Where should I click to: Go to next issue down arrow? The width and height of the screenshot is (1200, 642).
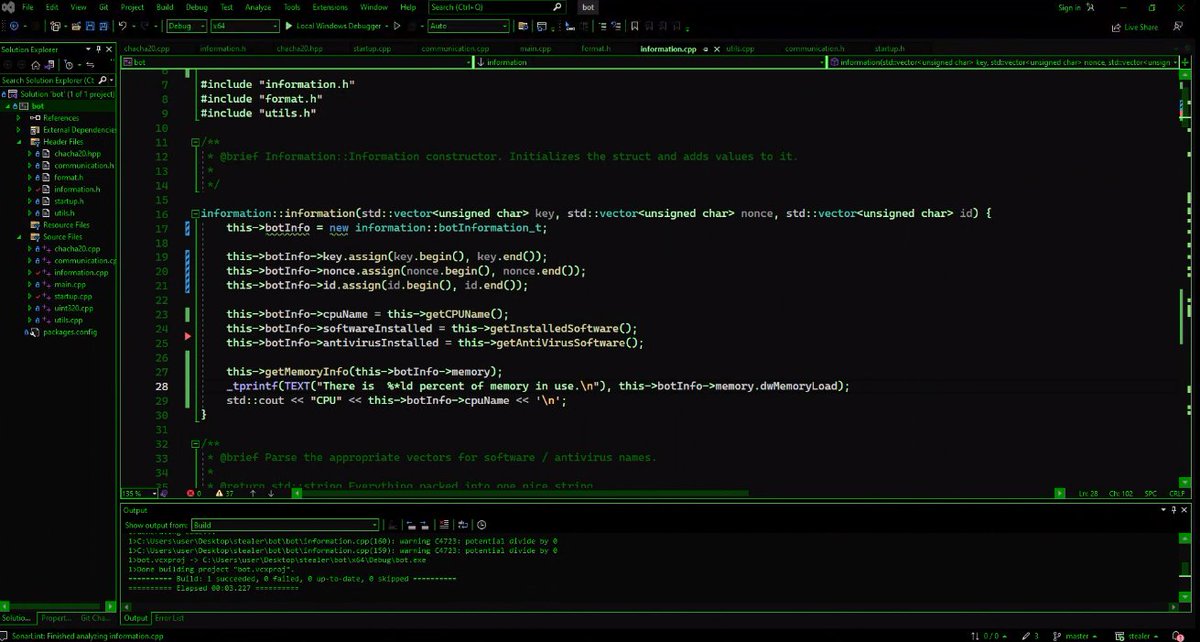[271, 493]
